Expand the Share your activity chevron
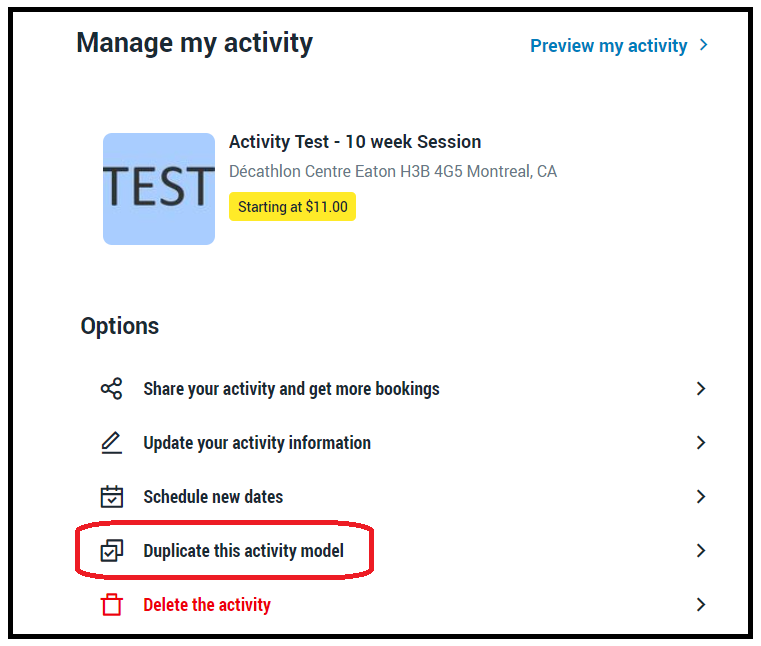The height and width of the screenshot is (646, 761). tap(701, 389)
